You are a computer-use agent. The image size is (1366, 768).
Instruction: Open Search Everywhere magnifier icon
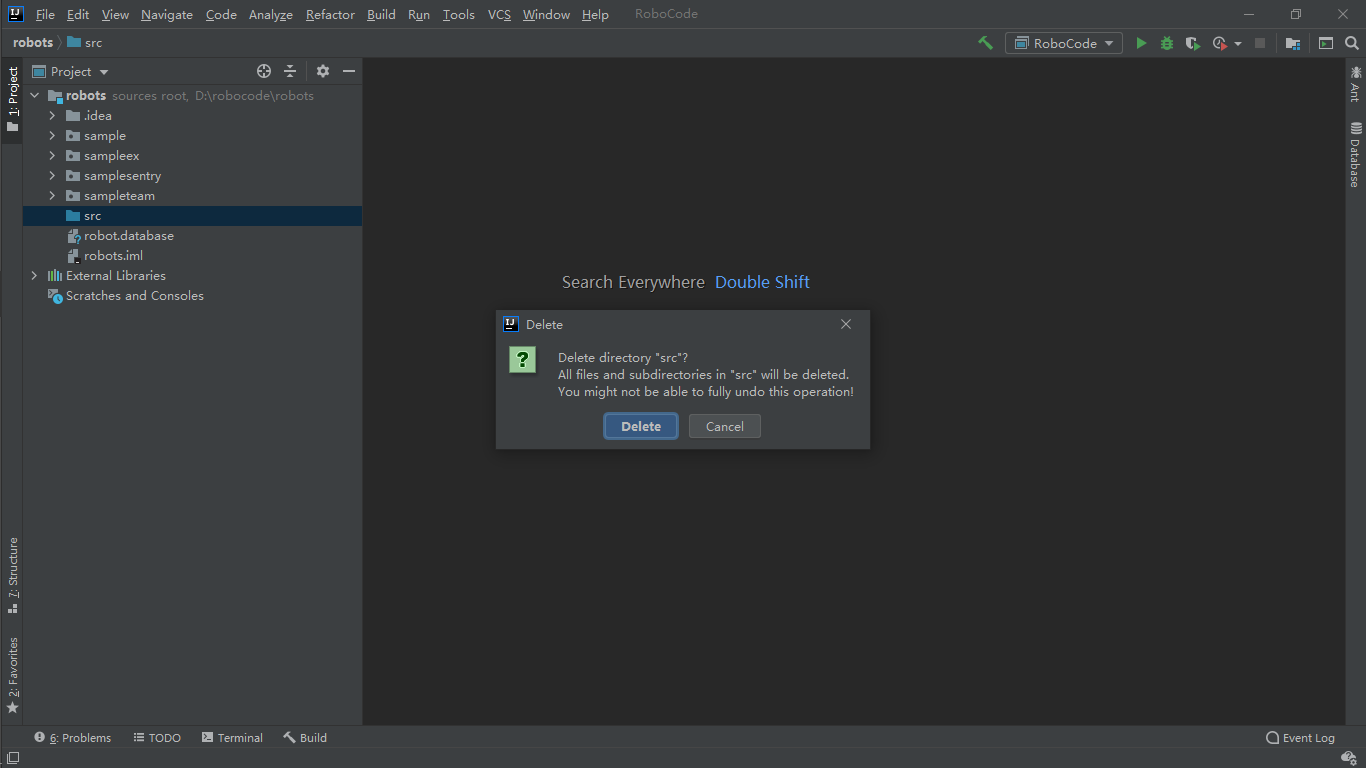(x=1352, y=43)
